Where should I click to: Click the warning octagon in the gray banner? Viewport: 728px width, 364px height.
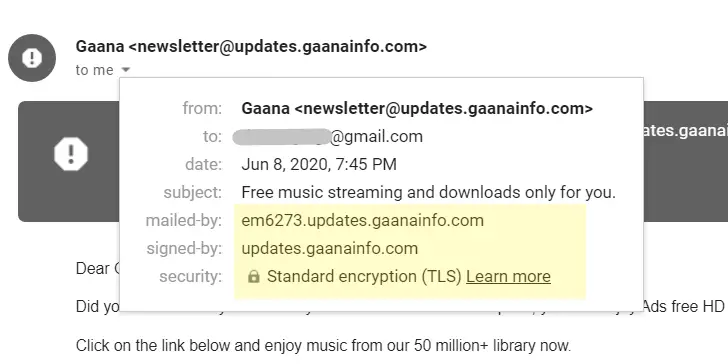(71, 154)
